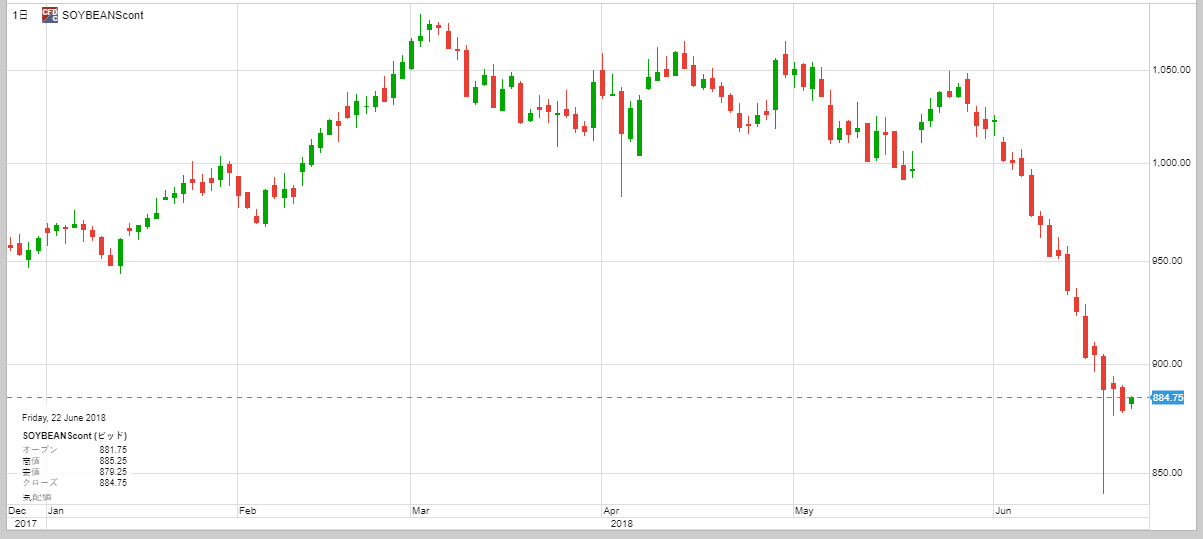Click Apr on the time axis

(x=610, y=511)
